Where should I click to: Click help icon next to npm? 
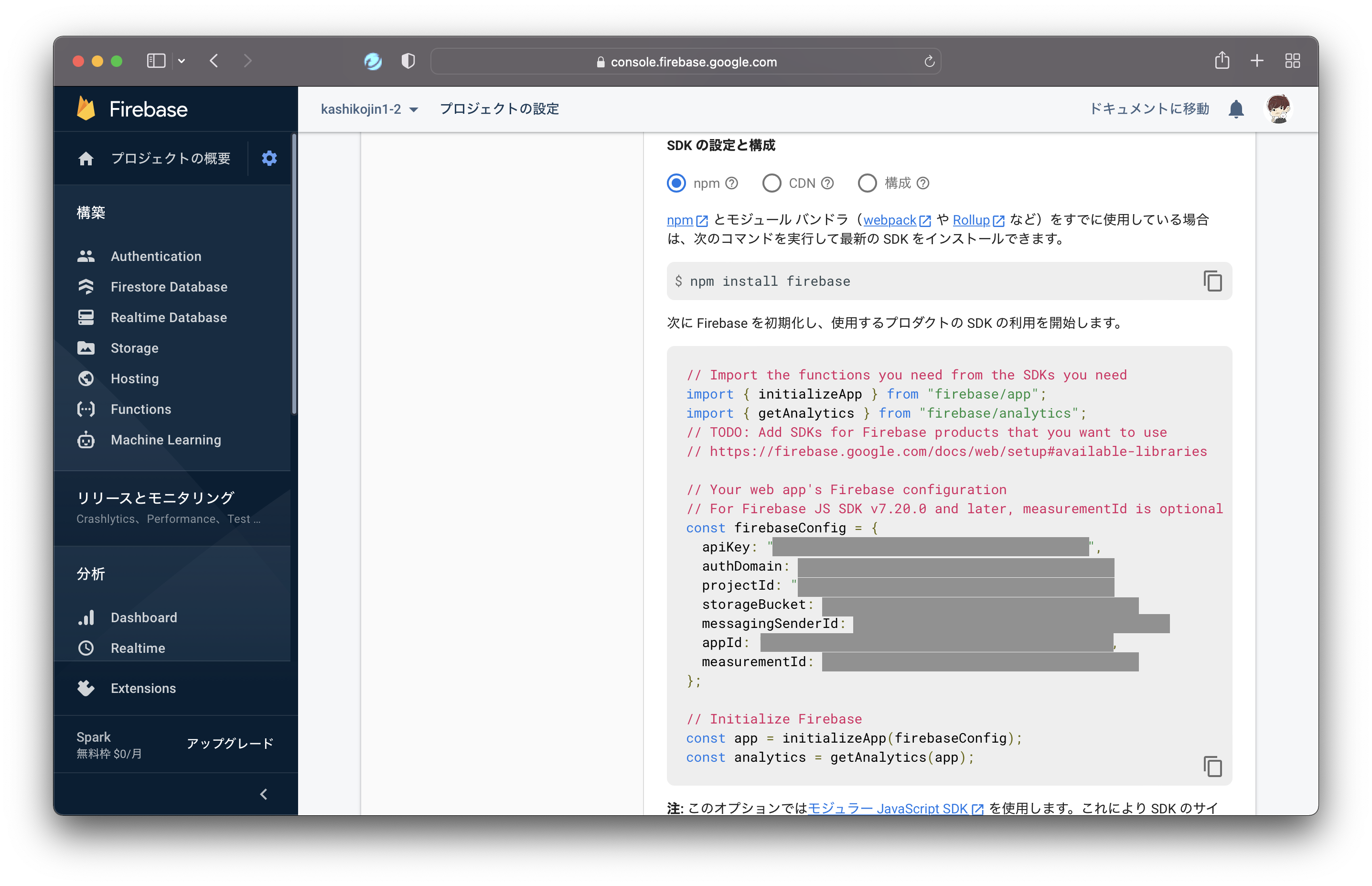(x=731, y=183)
